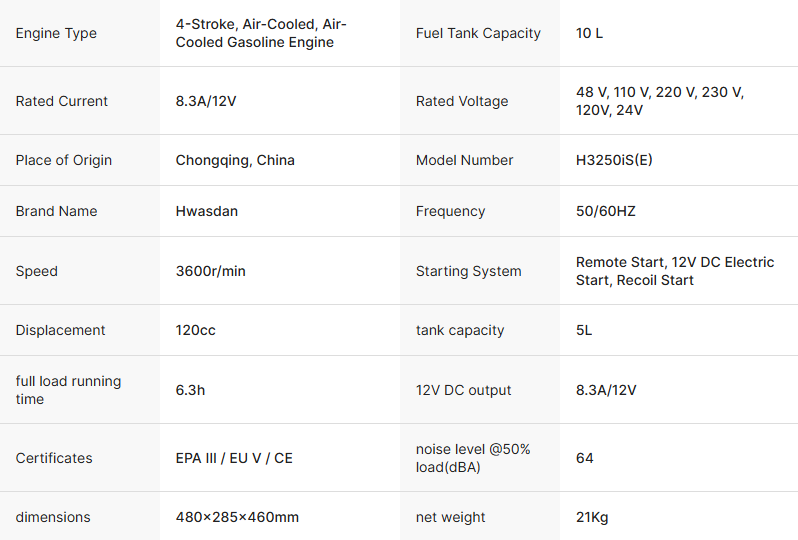798x540 pixels.
Task: Click the Rated Current label
Action: tap(62, 101)
